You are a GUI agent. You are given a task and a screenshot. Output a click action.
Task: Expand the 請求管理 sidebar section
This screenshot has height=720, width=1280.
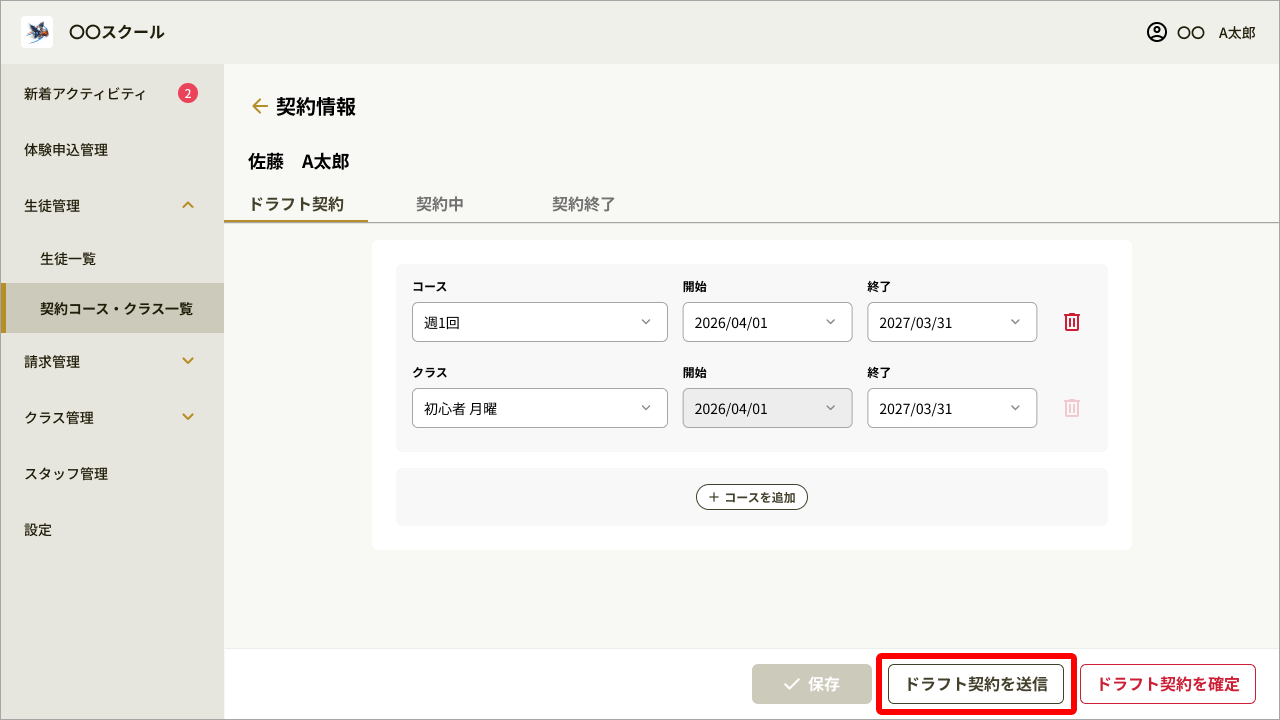coord(112,361)
